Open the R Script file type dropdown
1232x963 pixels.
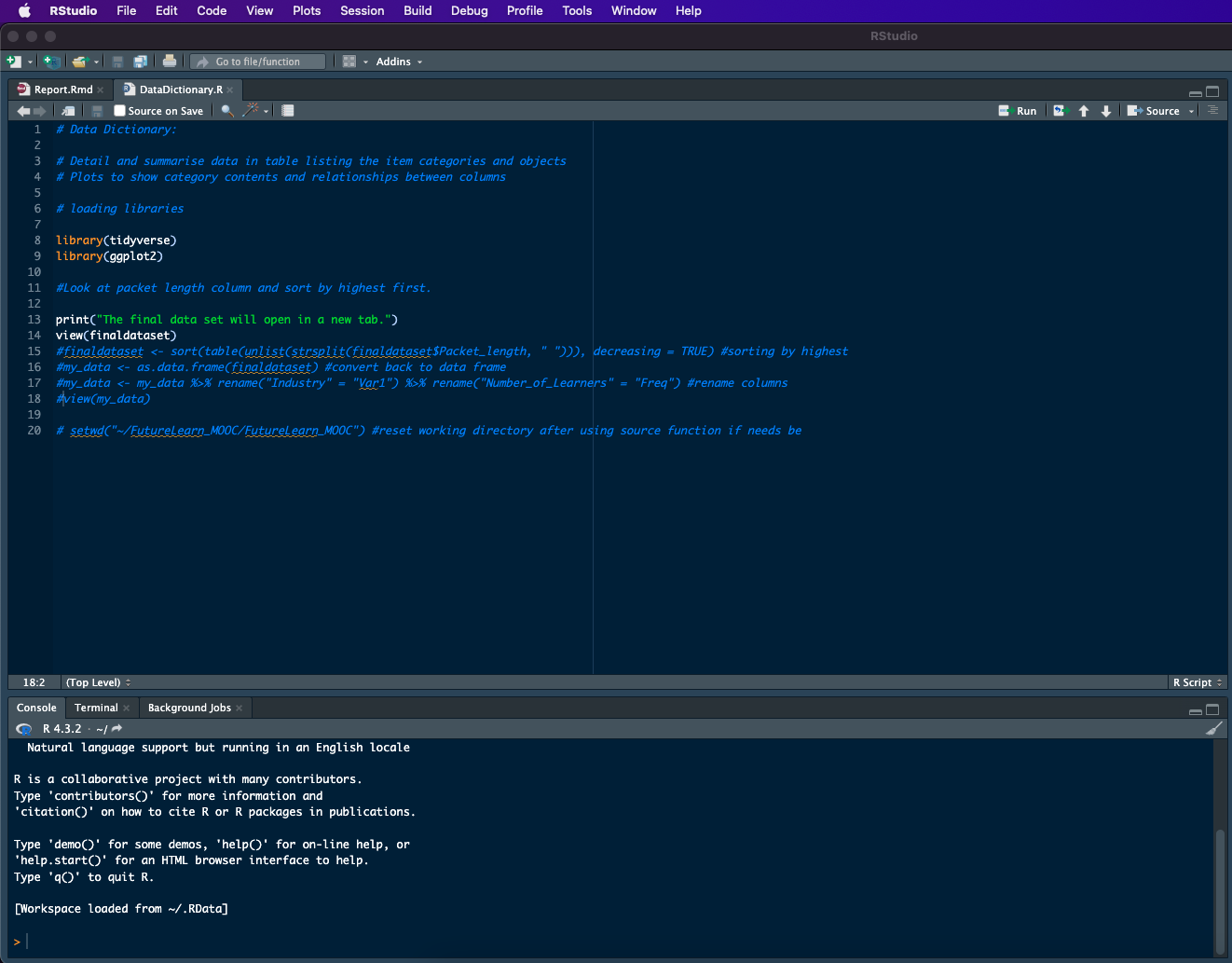[x=1198, y=682]
